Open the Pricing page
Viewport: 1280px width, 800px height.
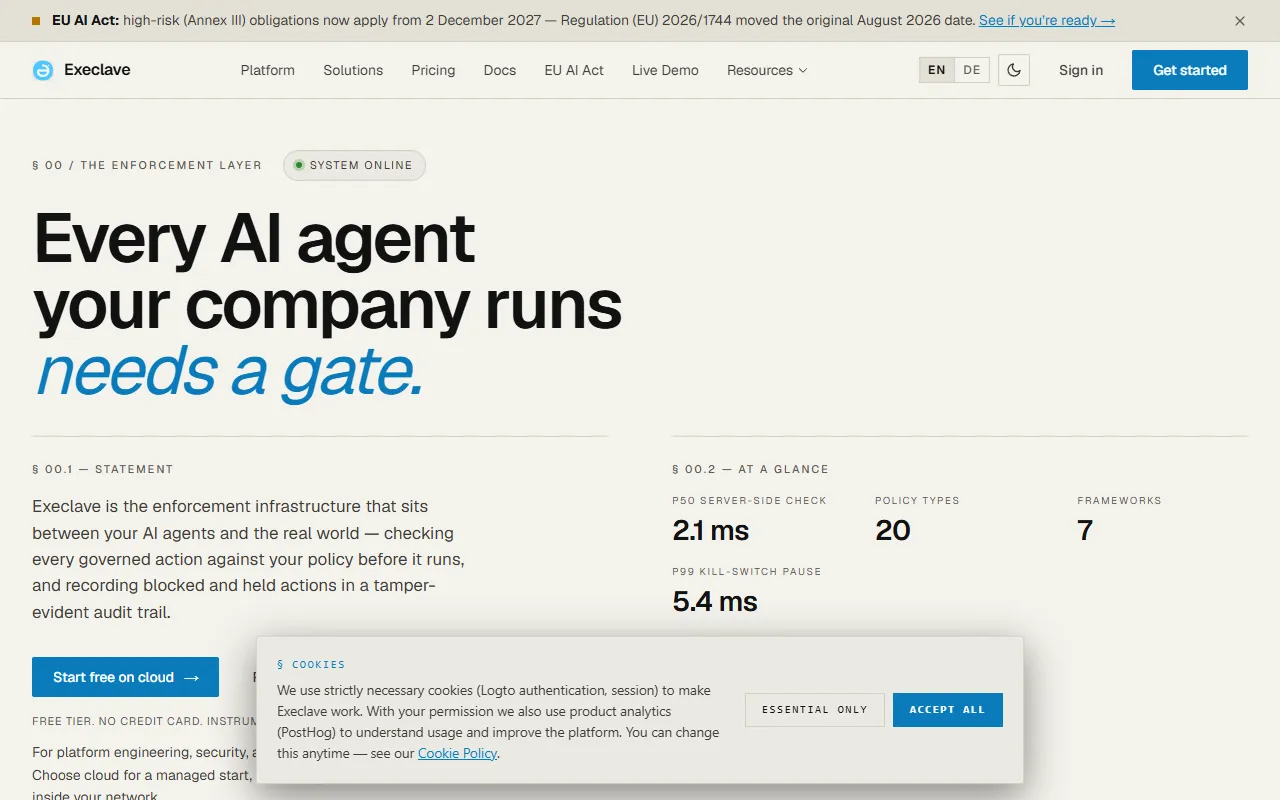[433, 70]
